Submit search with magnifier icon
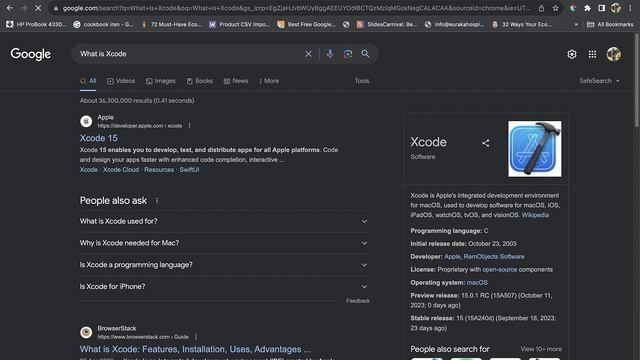This screenshot has height=360, width=640. [x=365, y=54]
